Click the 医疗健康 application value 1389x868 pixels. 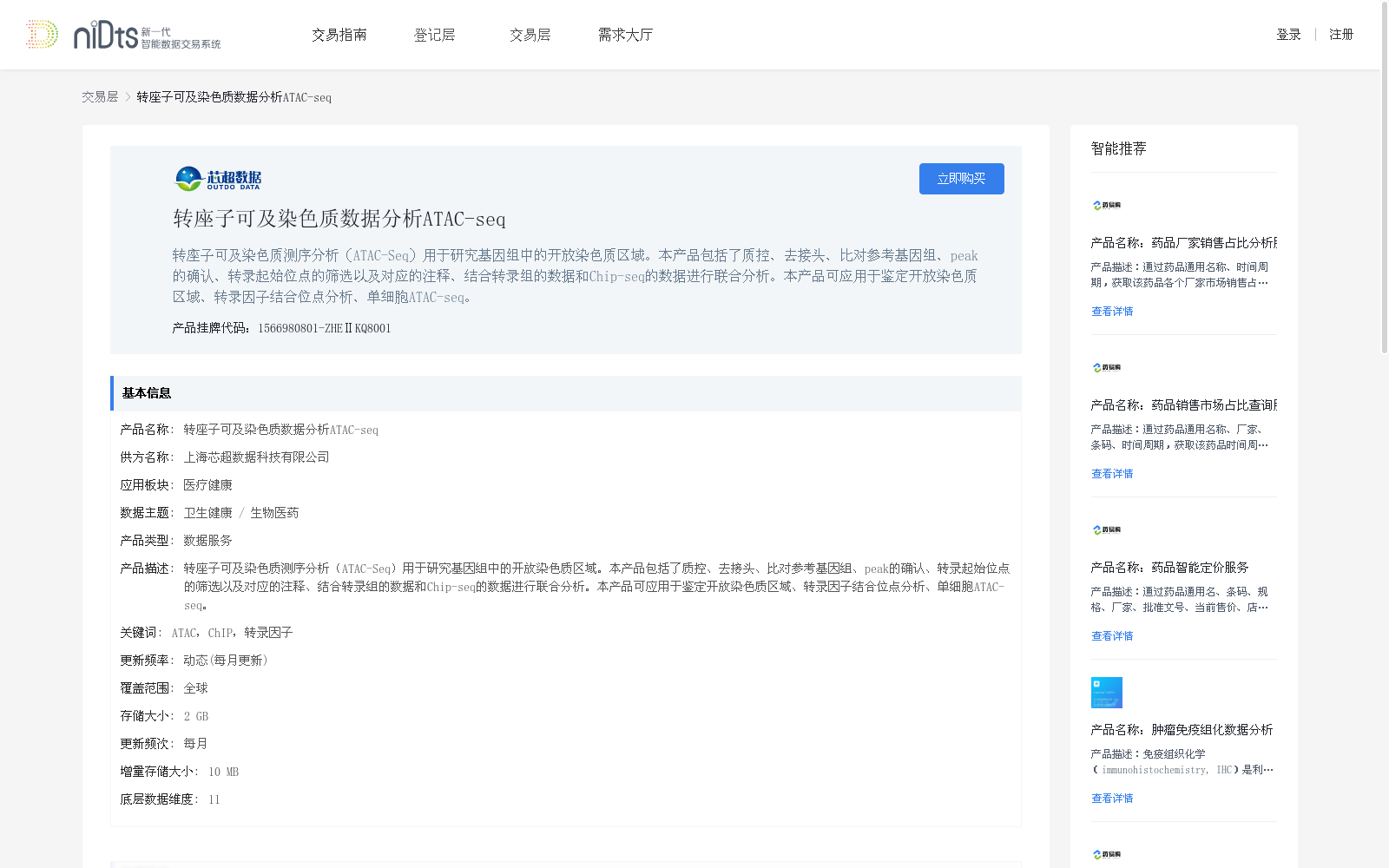click(207, 485)
